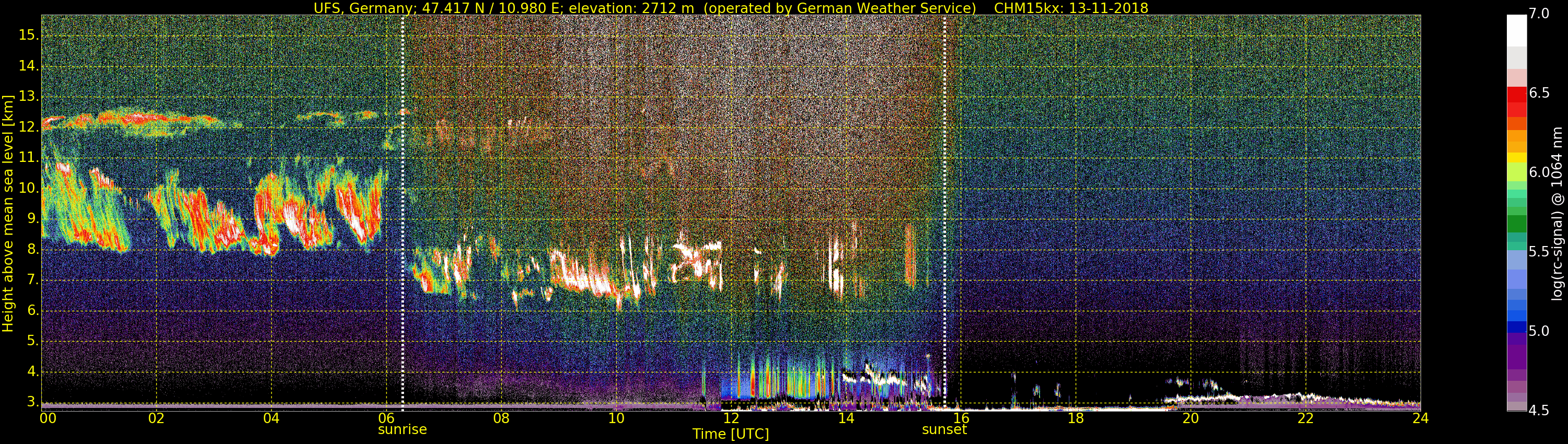1568x444 pixels.
Task: Click the '06' time axis tick label
Action: coord(387,418)
